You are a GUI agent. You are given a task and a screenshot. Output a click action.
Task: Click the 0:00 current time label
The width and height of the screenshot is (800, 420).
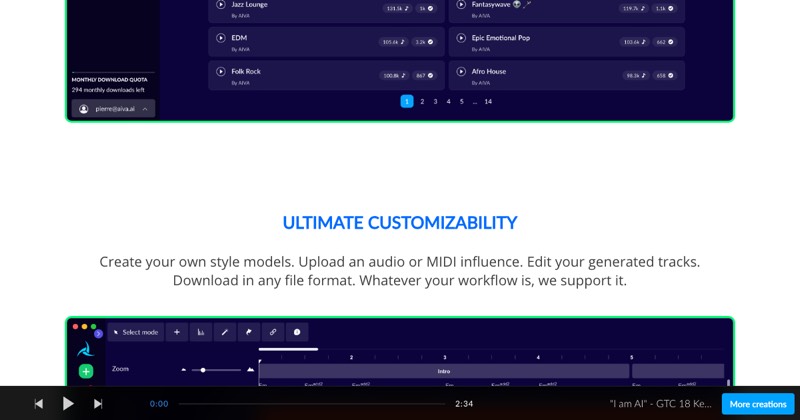[159, 404]
